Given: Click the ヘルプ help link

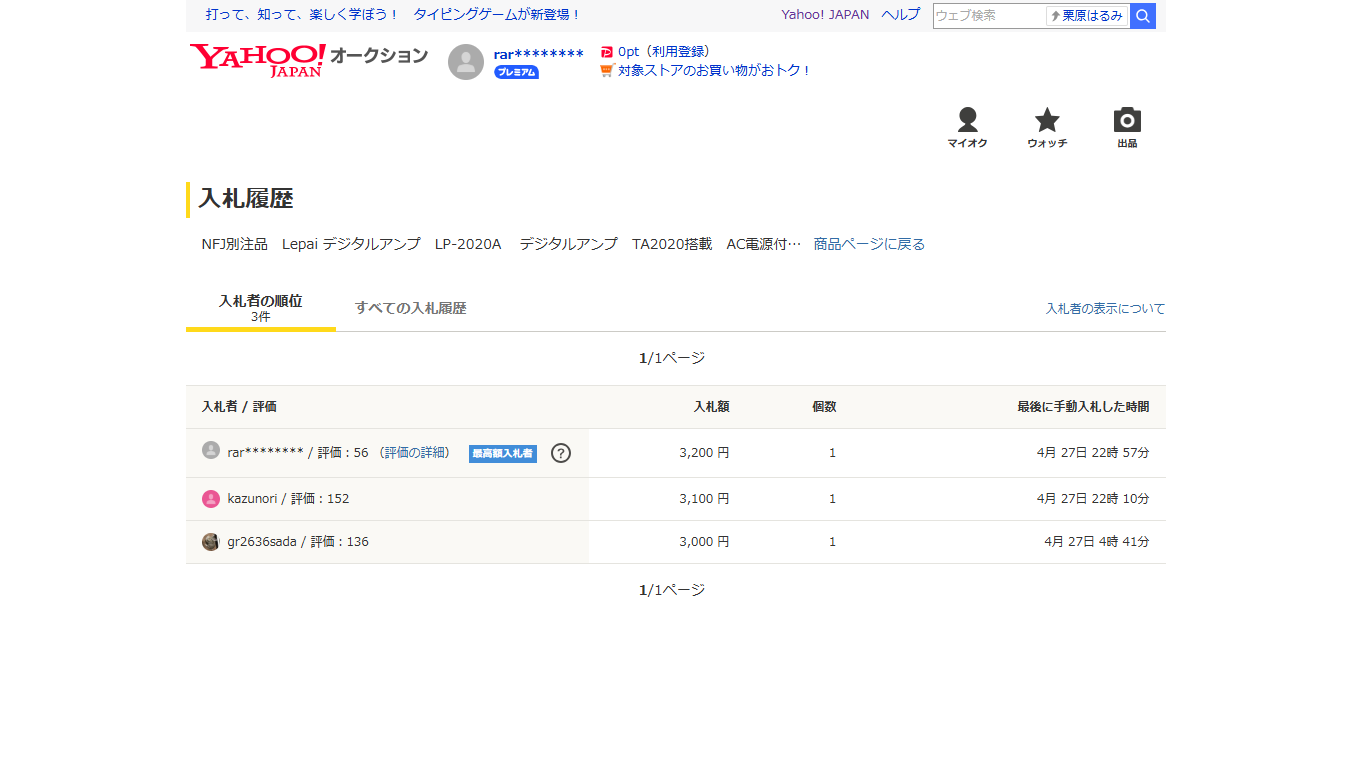Looking at the screenshot, I should pos(900,15).
